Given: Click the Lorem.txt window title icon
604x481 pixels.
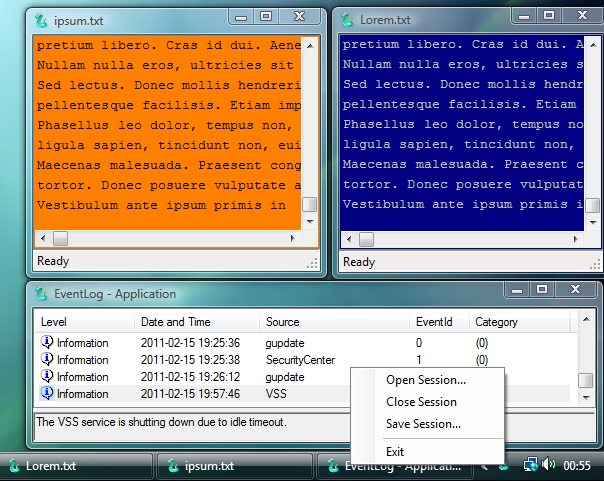Looking at the screenshot, I should point(347,20).
